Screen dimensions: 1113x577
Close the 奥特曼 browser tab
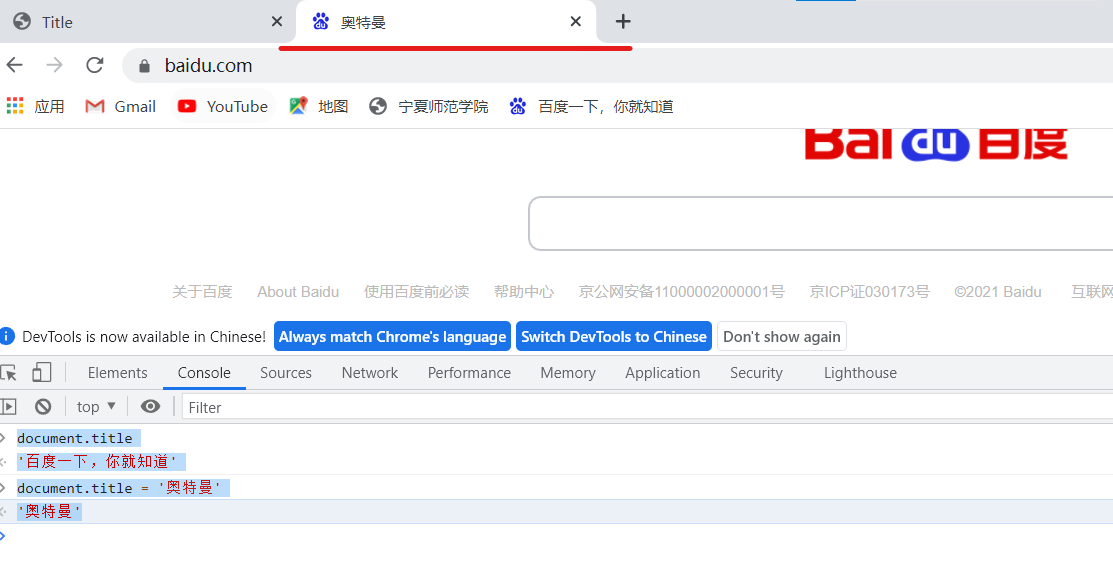click(x=576, y=22)
